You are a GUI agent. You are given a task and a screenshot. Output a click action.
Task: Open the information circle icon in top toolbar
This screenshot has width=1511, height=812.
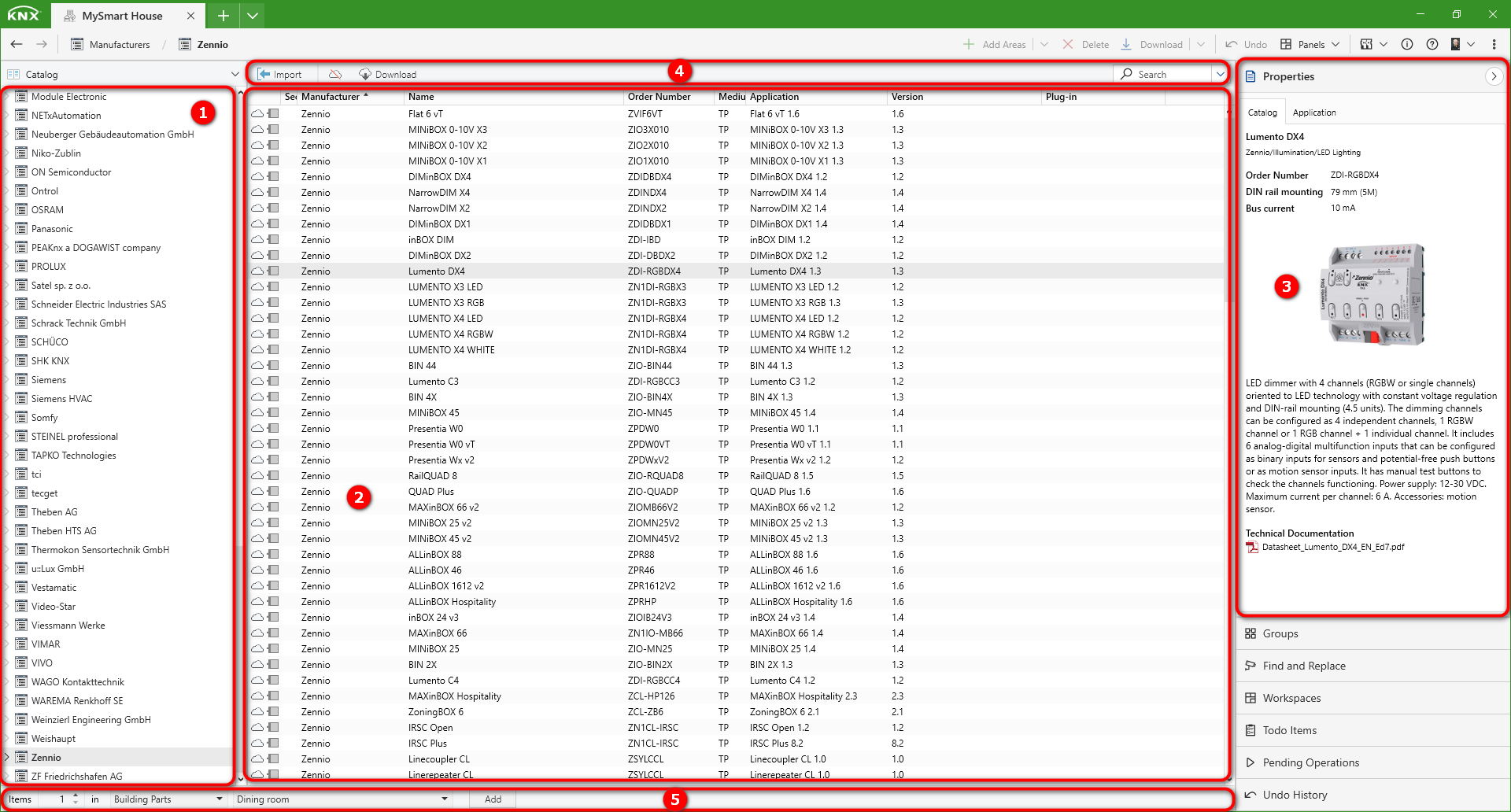click(1407, 44)
